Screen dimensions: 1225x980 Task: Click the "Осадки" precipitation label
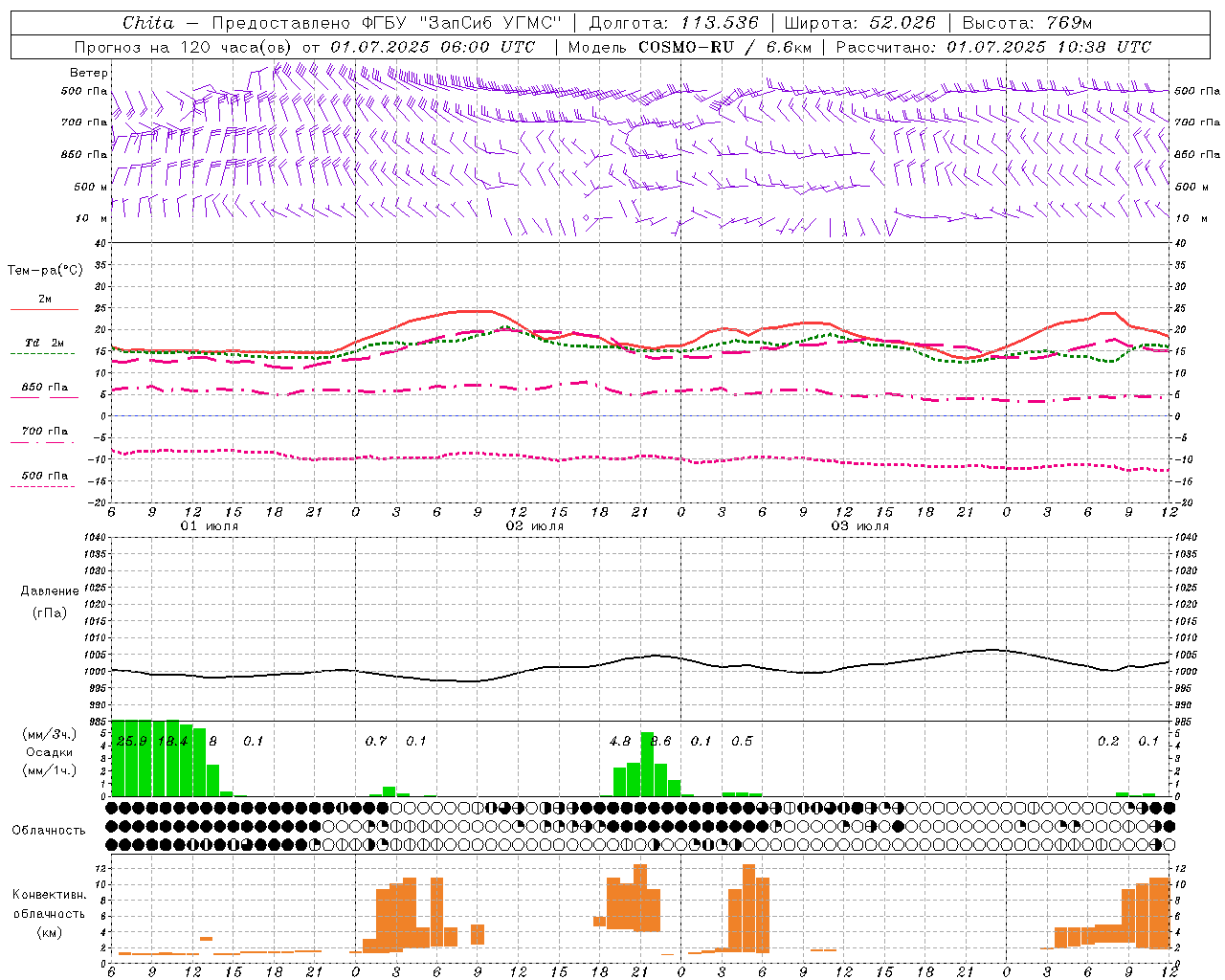50,752
